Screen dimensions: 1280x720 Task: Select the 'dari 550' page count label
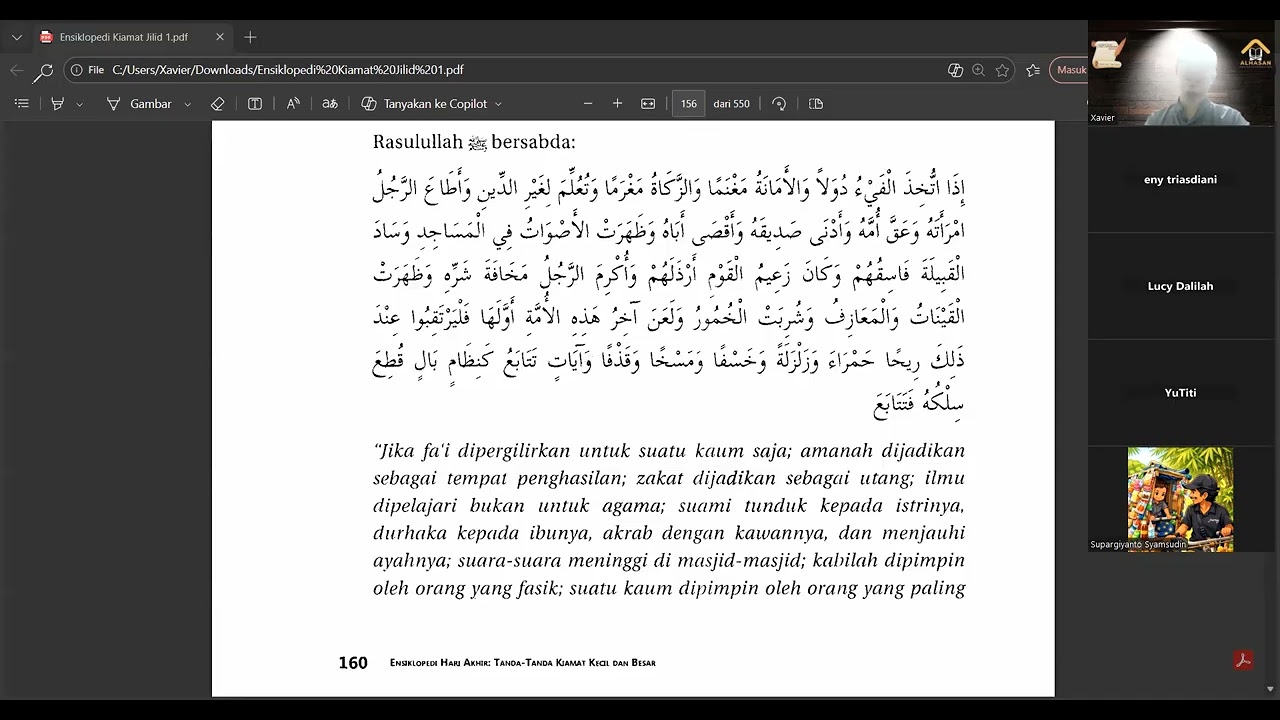(x=731, y=104)
